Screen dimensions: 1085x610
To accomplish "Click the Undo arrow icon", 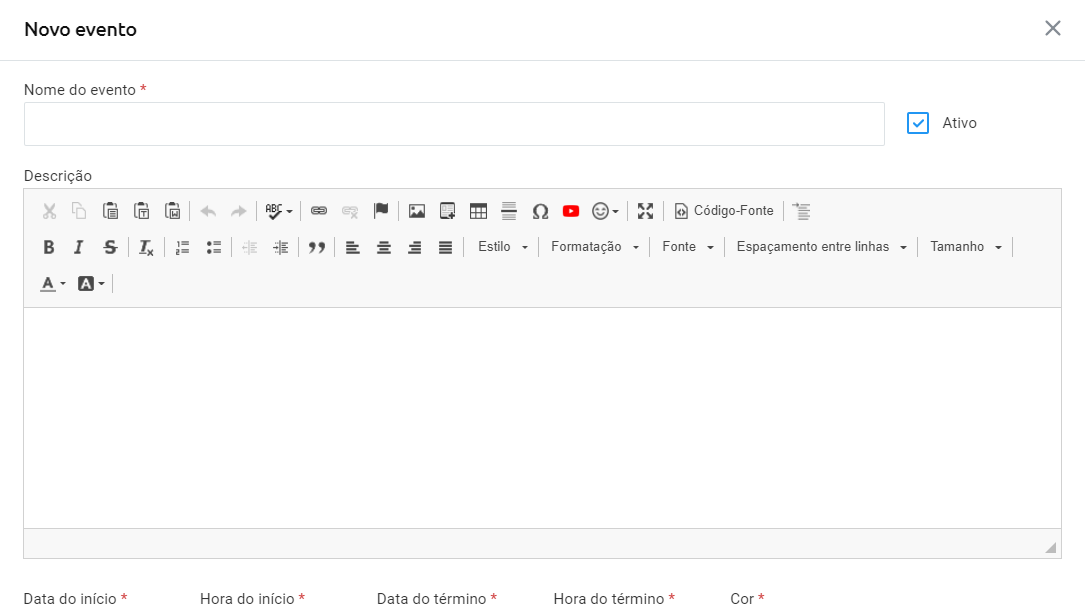I will pos(208,211).
